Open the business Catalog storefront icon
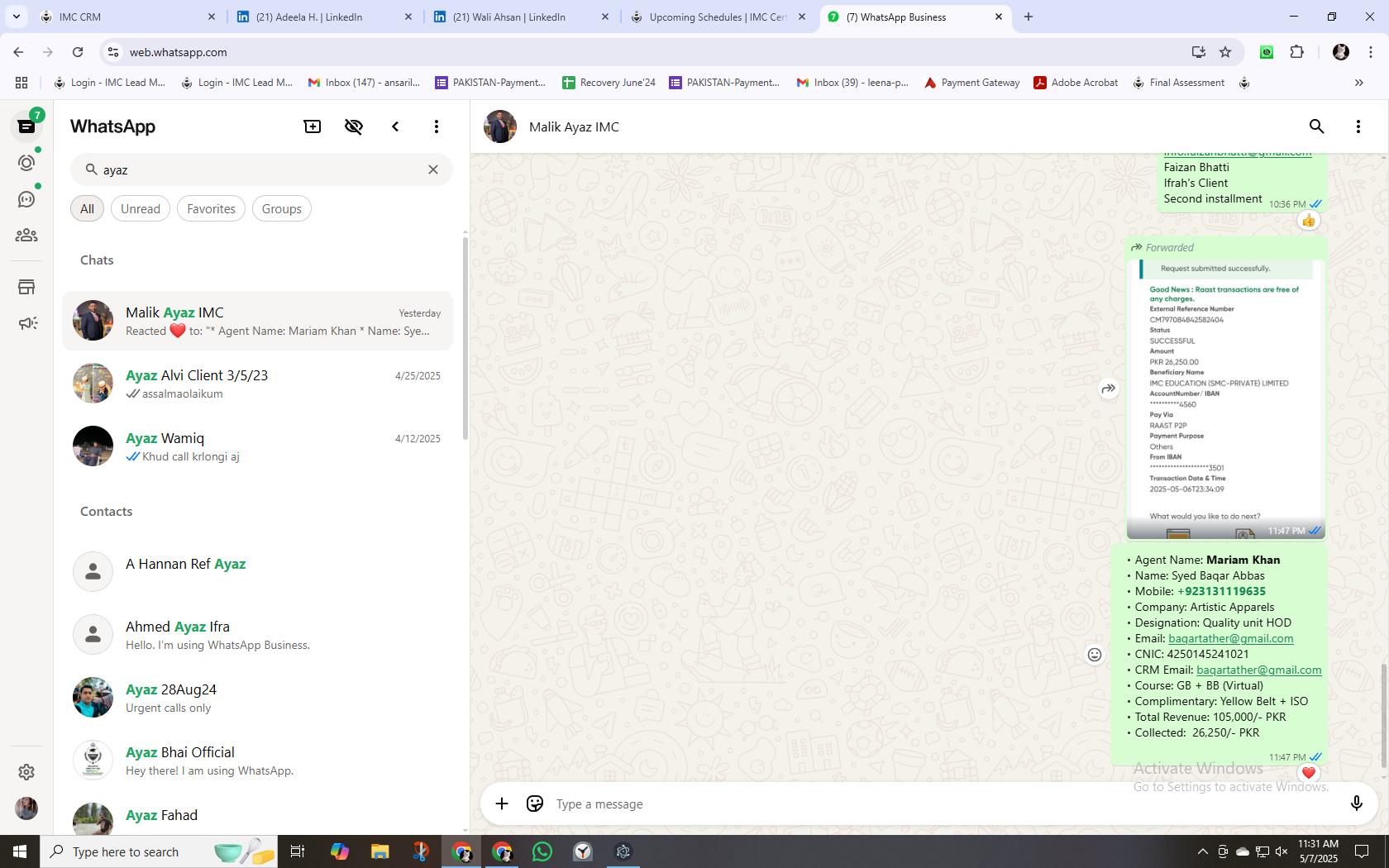 click(26, 287)
